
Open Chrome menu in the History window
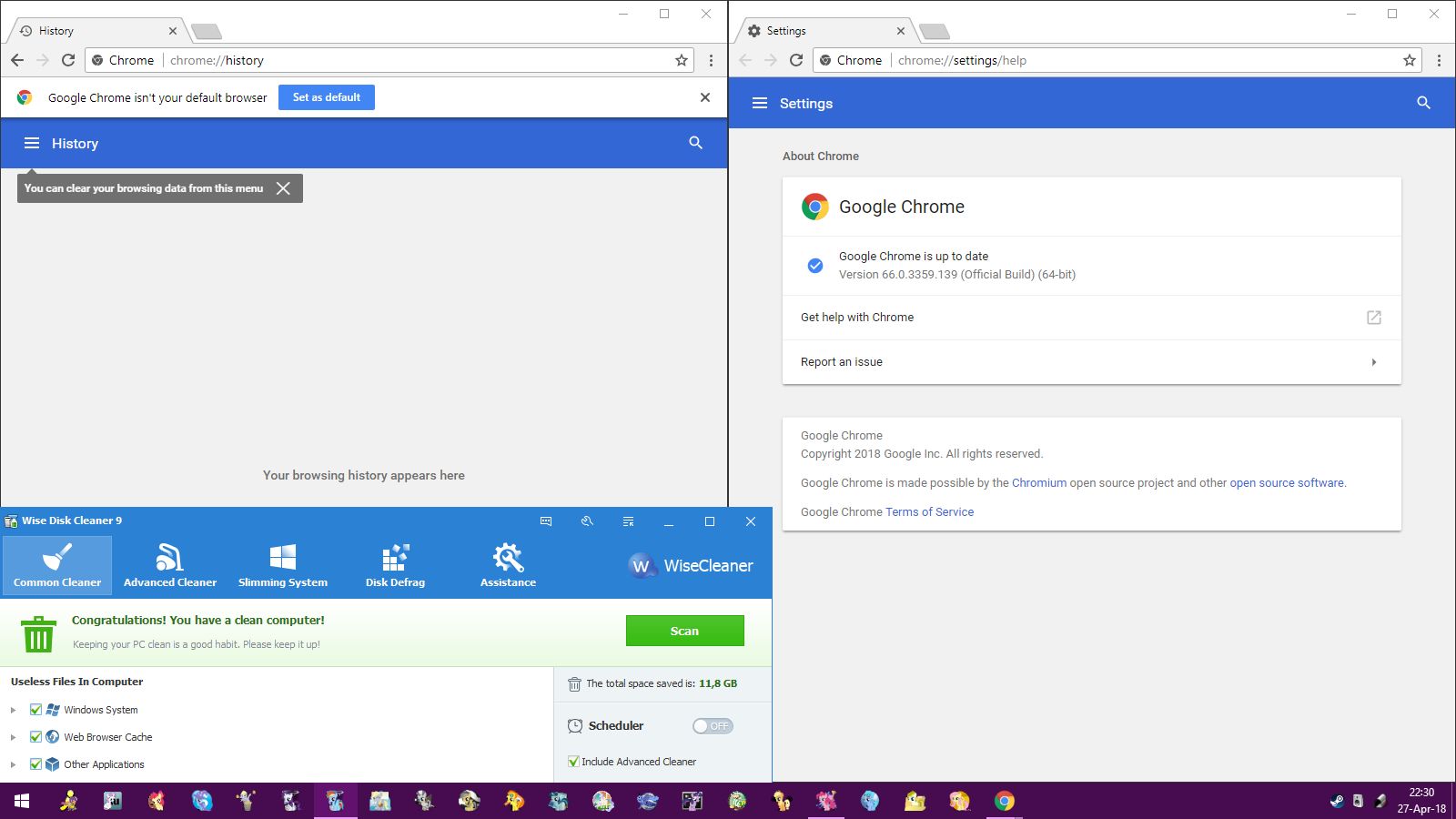coord(711,60)
